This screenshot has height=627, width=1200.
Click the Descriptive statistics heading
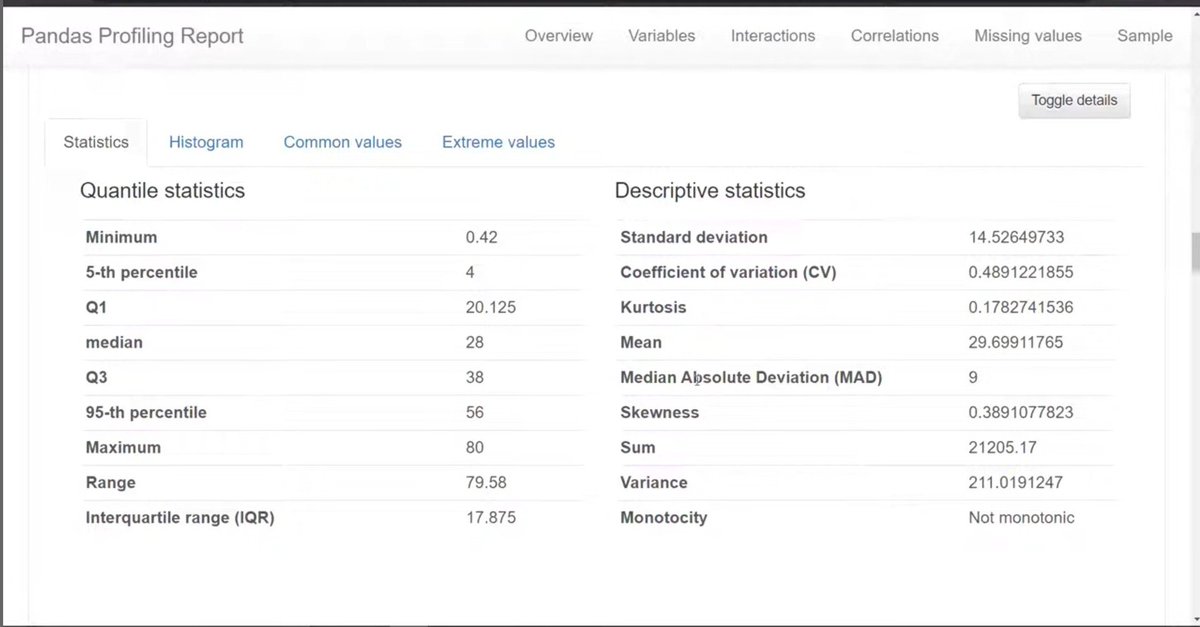709,190
